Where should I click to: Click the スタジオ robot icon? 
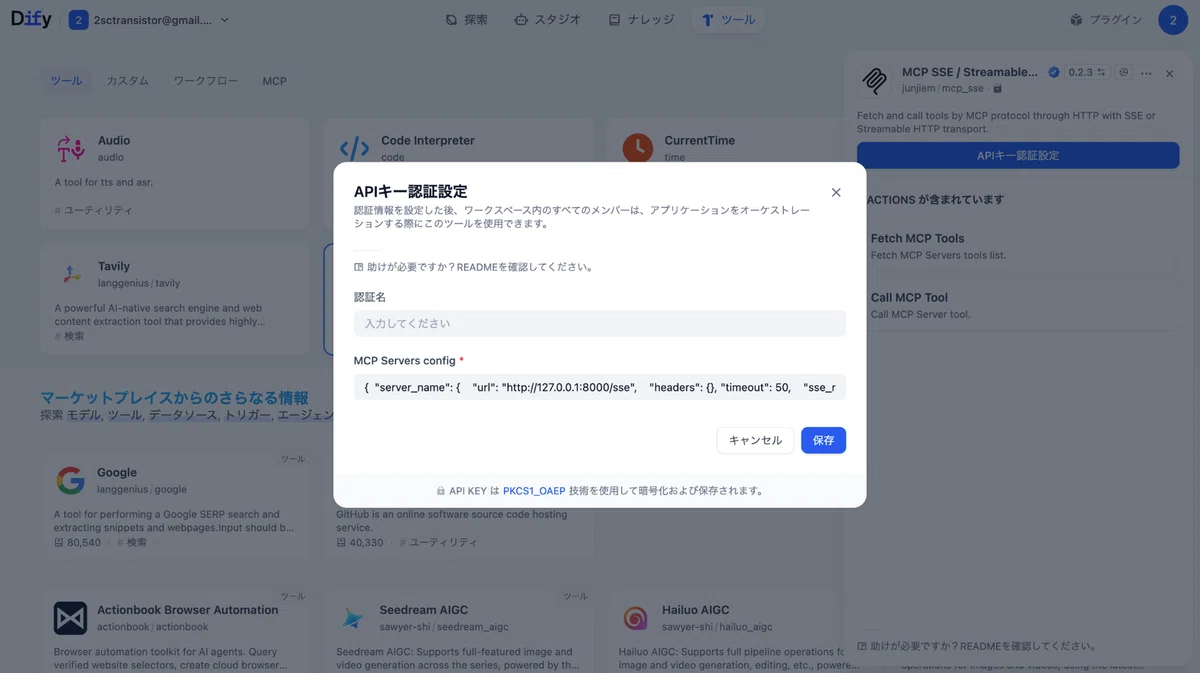521,20
